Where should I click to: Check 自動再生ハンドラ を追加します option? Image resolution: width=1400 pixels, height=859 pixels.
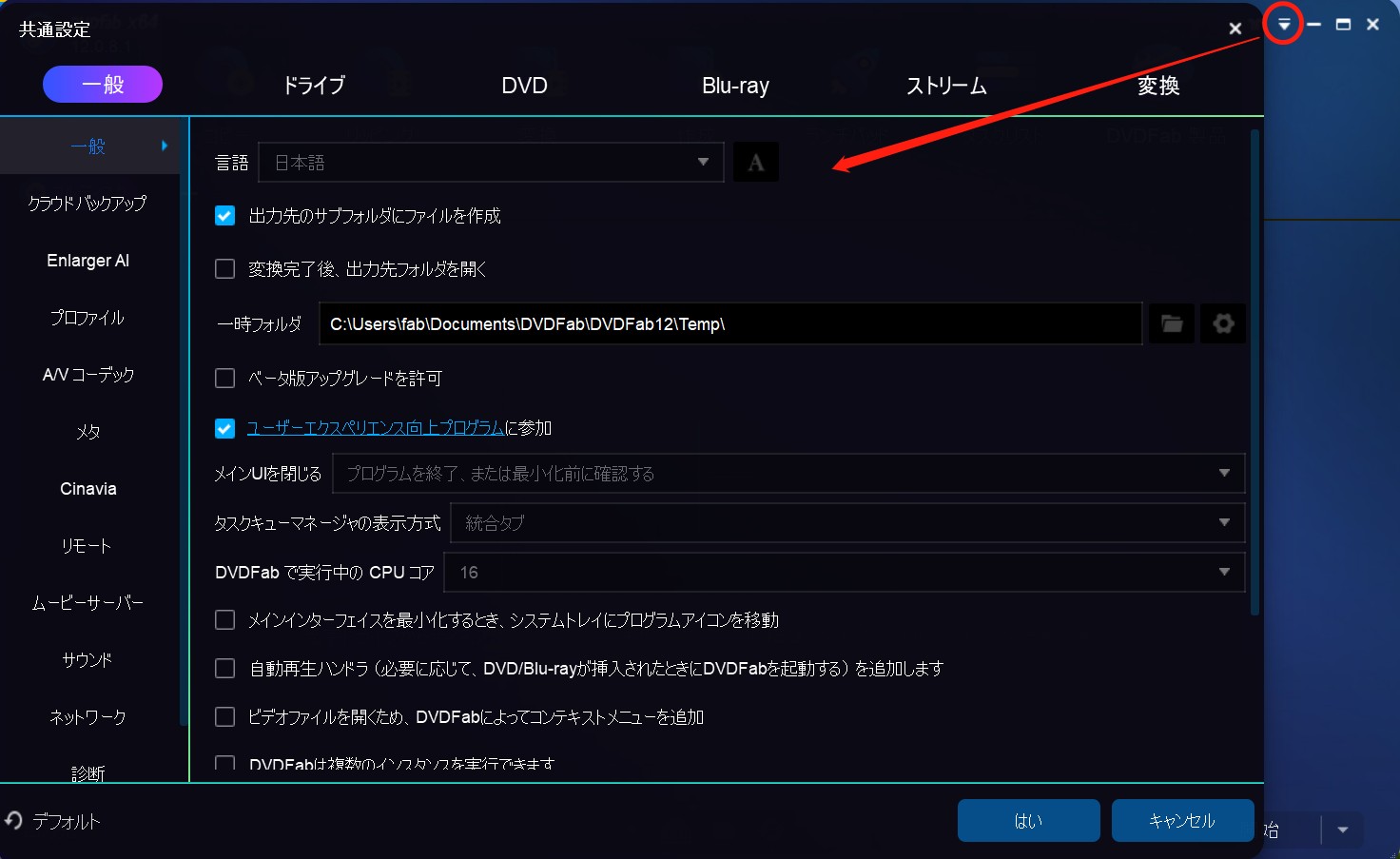point(224,669)
